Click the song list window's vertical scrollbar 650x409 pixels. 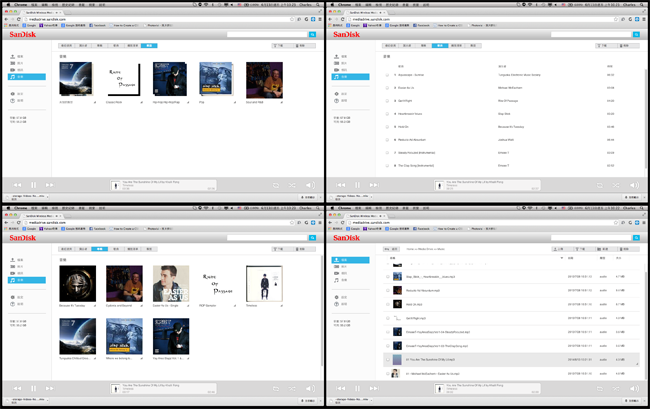[645, 119]
